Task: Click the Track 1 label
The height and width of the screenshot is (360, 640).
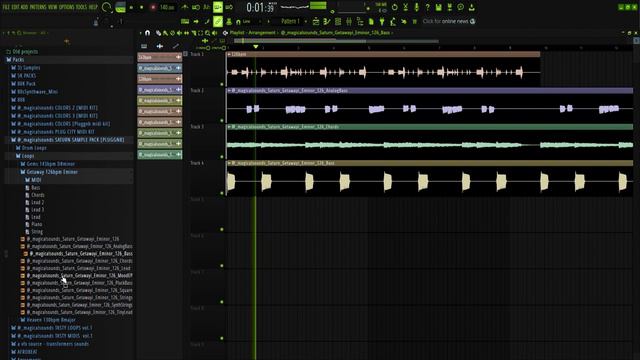Action: tap(196, 54)
